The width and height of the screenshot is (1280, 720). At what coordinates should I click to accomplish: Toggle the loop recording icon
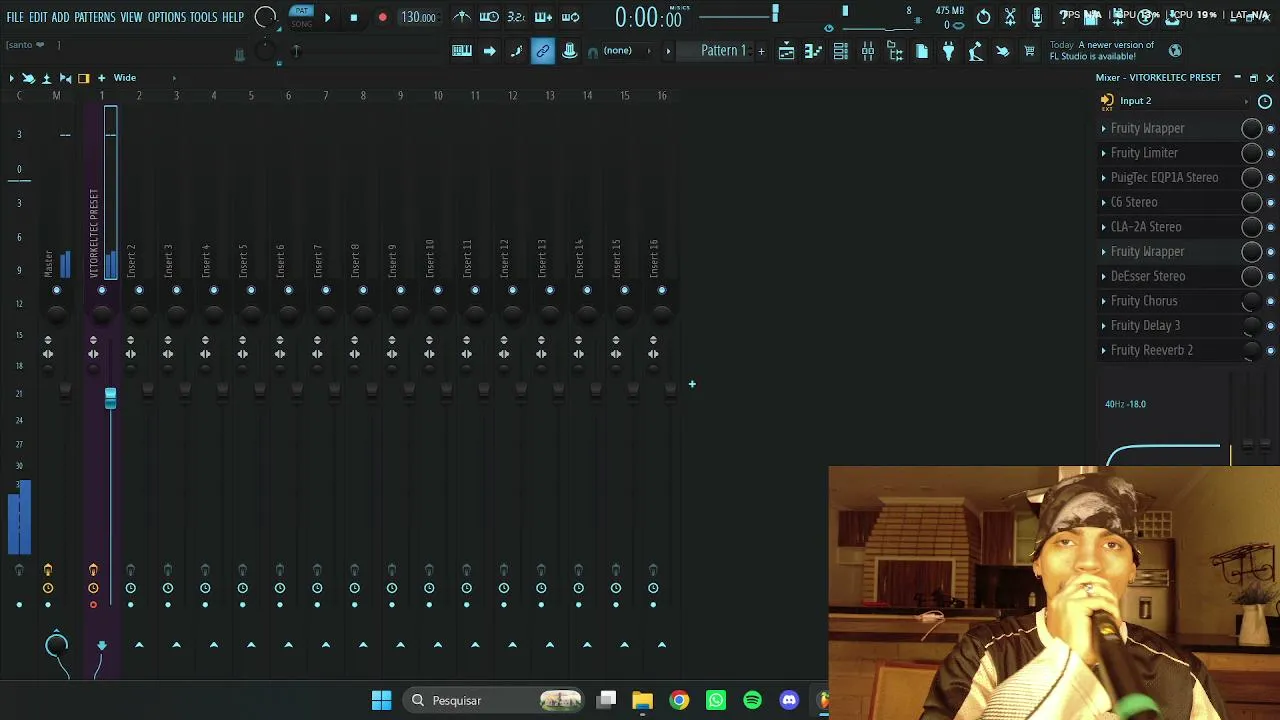[571, 17]
